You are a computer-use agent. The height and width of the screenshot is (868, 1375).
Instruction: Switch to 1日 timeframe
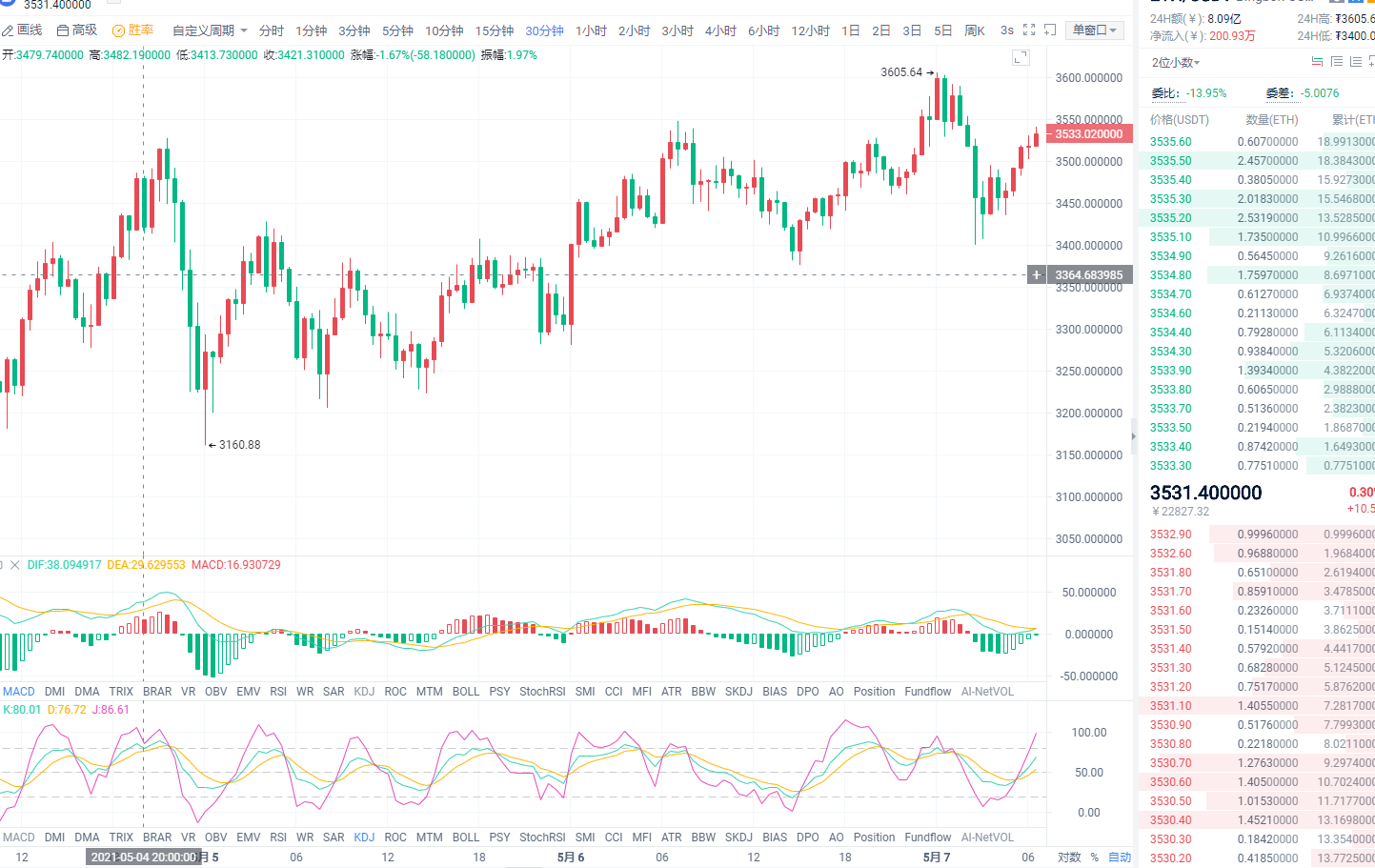click(851, 30)
